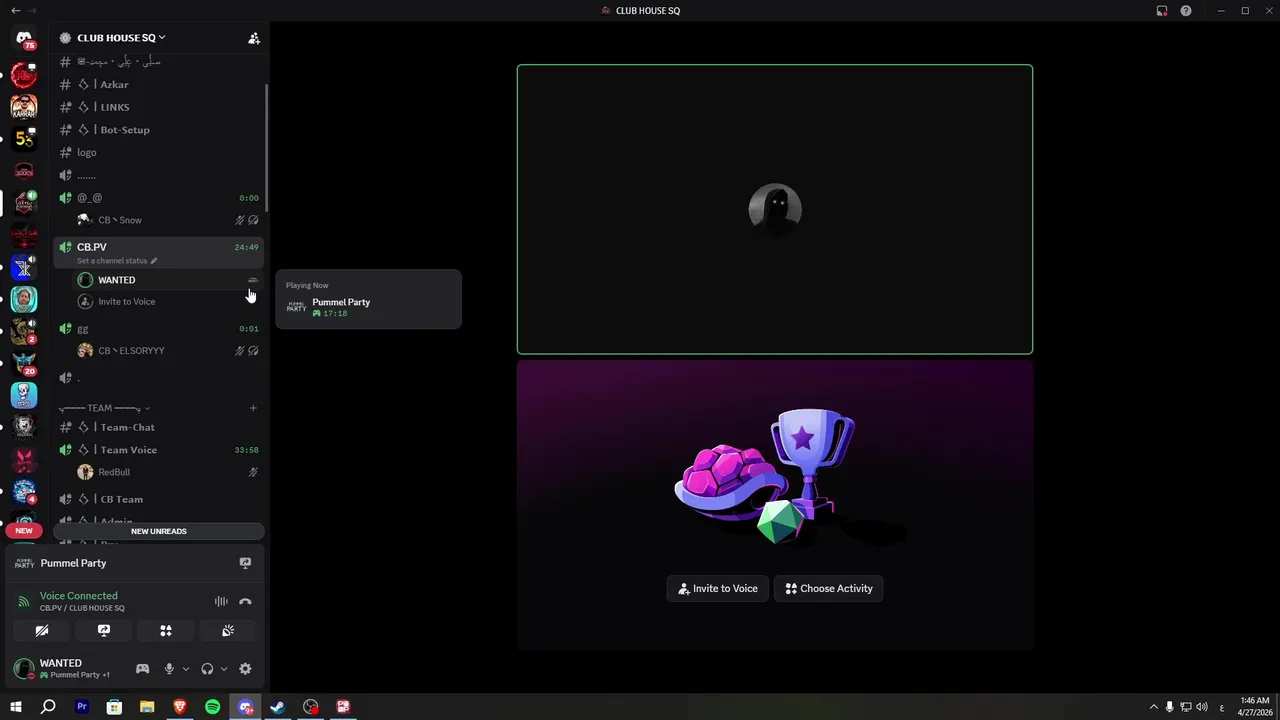This screenshot has width=1280, height=720.
Task: Open Discord help question mark icon
Action: [1186, 11]
